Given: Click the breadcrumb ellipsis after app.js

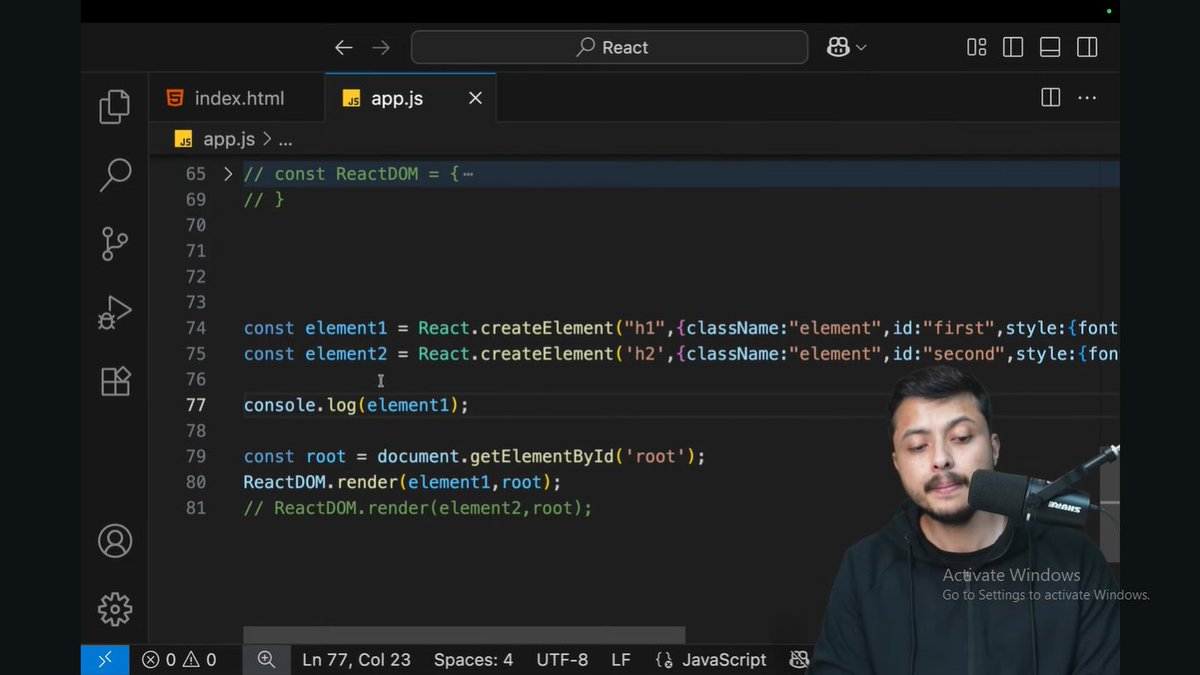Looking at the screenshot, I should [x=286, y=140].
